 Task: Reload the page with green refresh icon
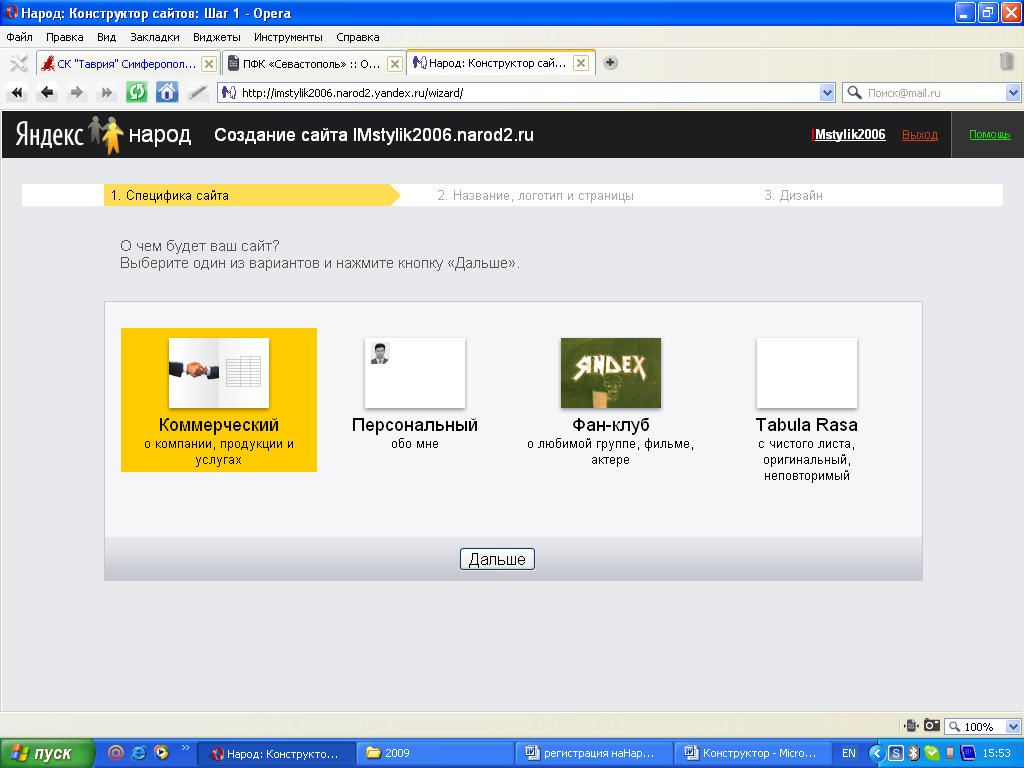pyautogui.click(x=136, y=92)
